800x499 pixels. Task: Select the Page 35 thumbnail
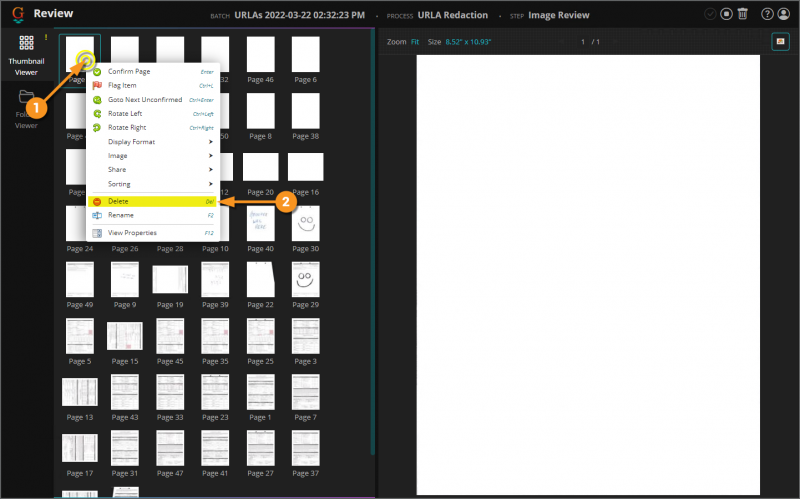[215, 336]
